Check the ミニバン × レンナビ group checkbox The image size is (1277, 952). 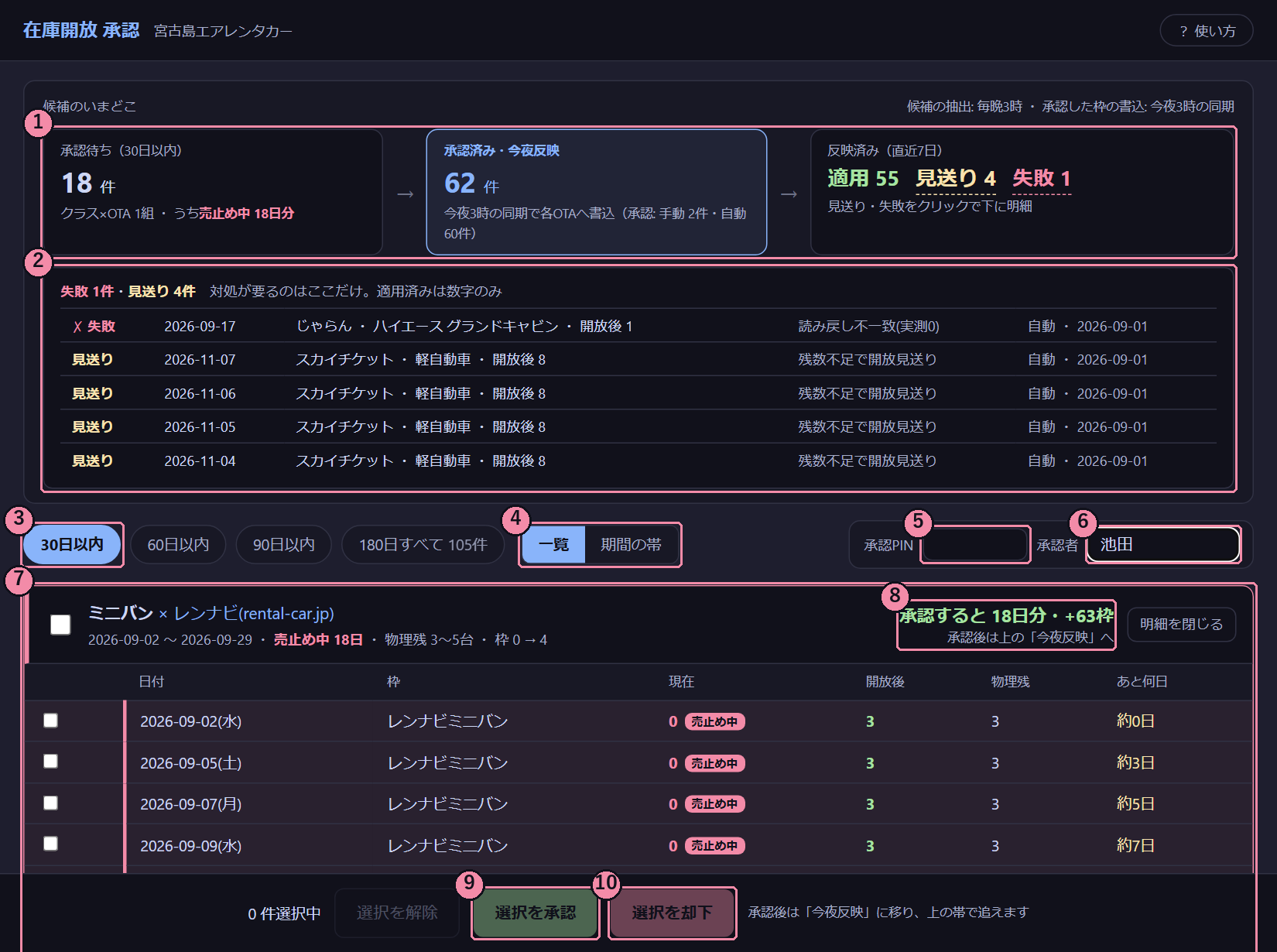(x=60, y=625)
